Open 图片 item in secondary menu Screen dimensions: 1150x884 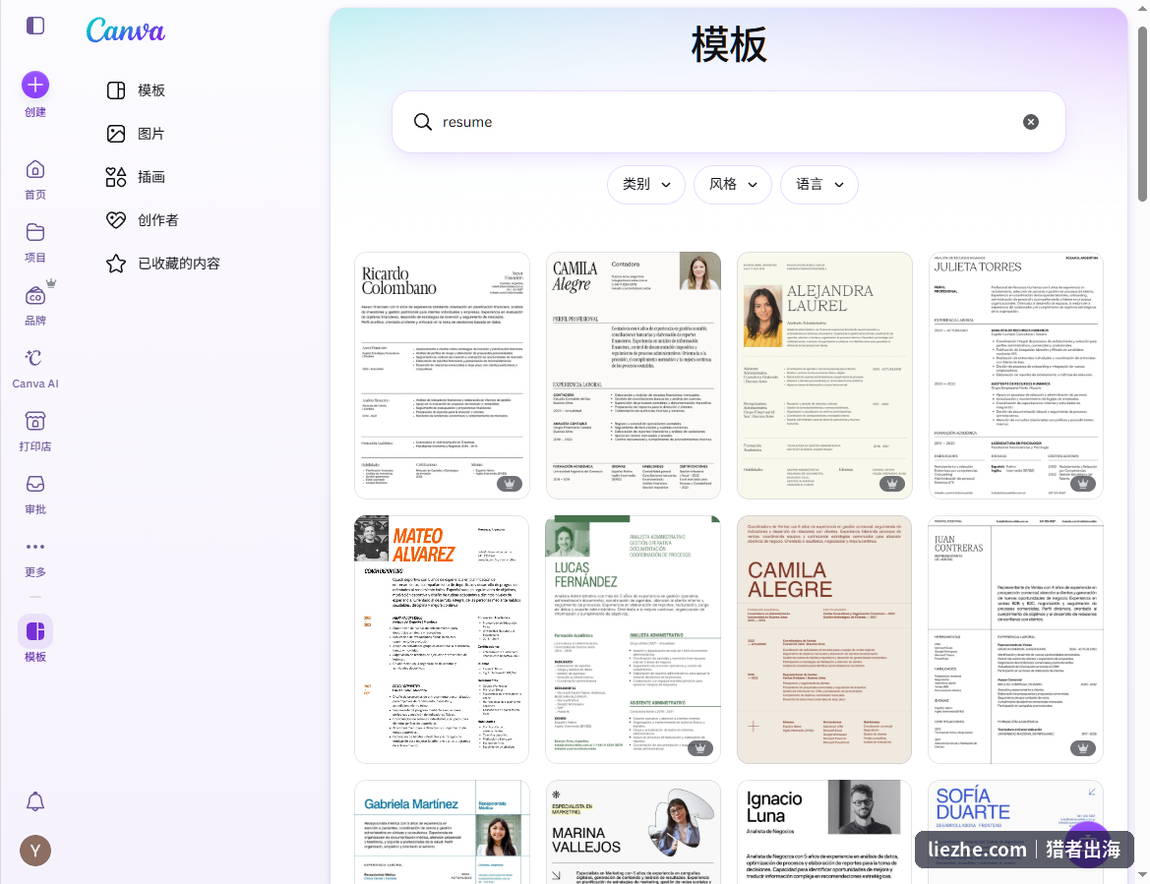(x=136, y=134)
